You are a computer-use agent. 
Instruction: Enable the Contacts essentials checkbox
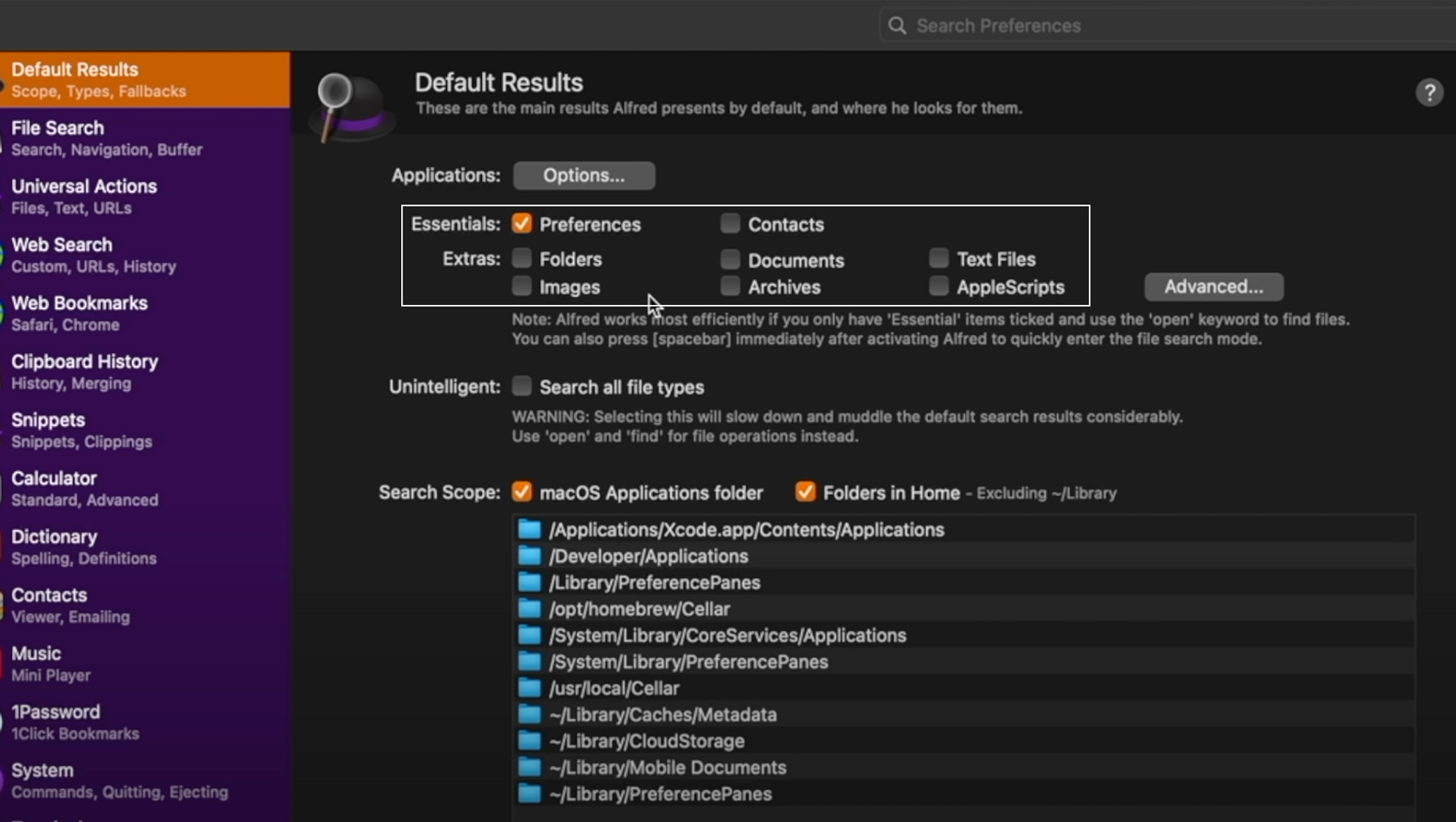[x=729, y=224]
